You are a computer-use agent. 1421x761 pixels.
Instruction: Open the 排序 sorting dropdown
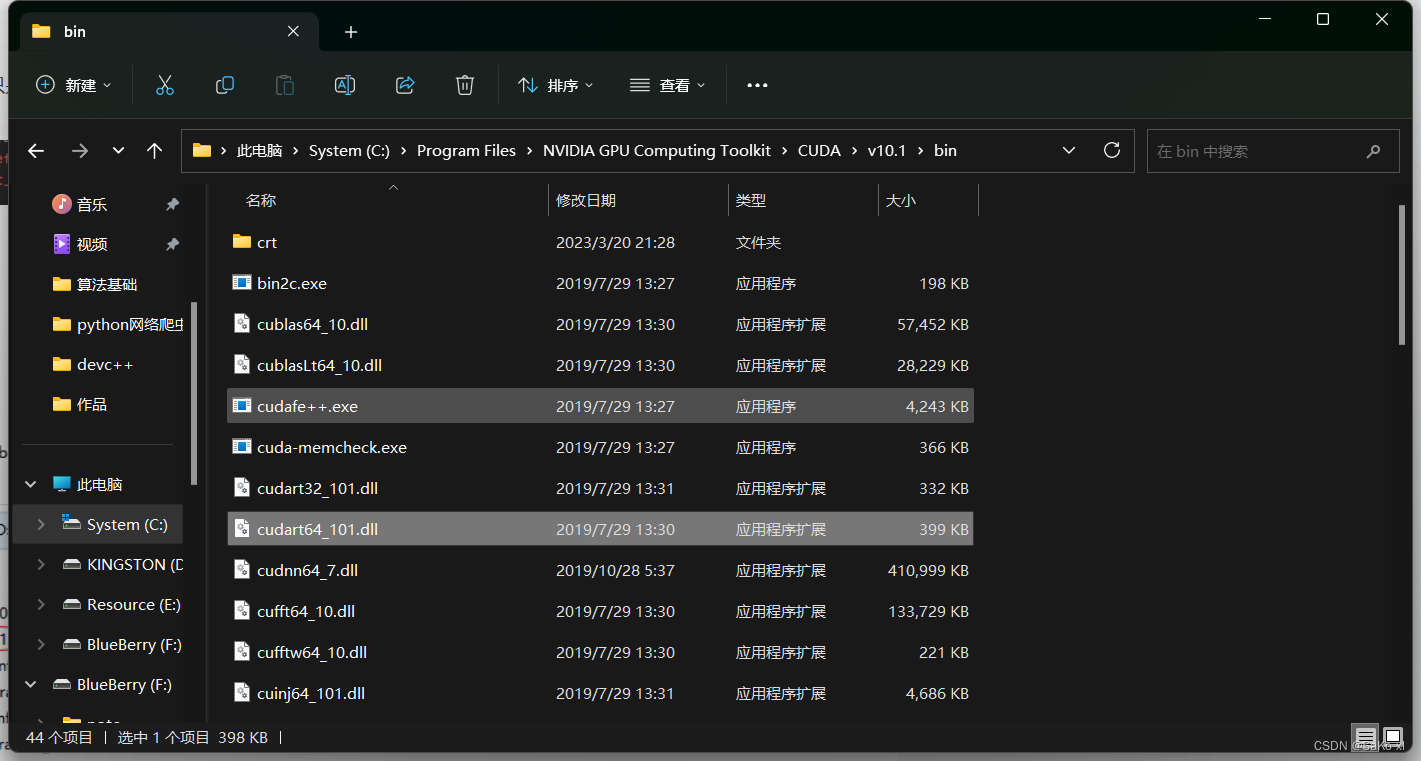555,85
